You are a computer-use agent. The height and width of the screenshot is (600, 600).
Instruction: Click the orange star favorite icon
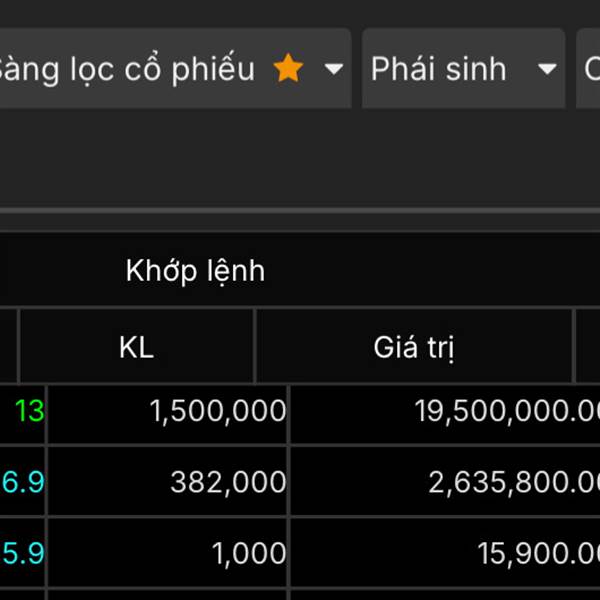point(288,68)
